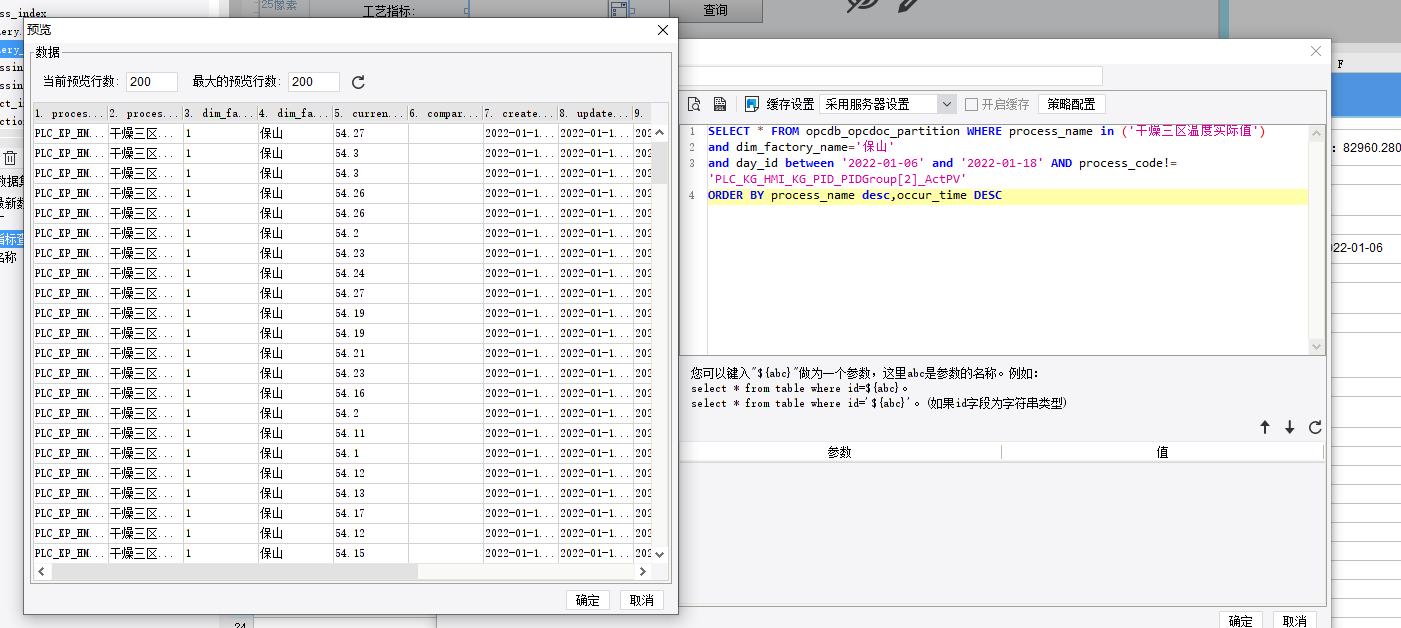Select the cell with value 54.21
This screenshot has width=1401, height=628.
[370, 353]
